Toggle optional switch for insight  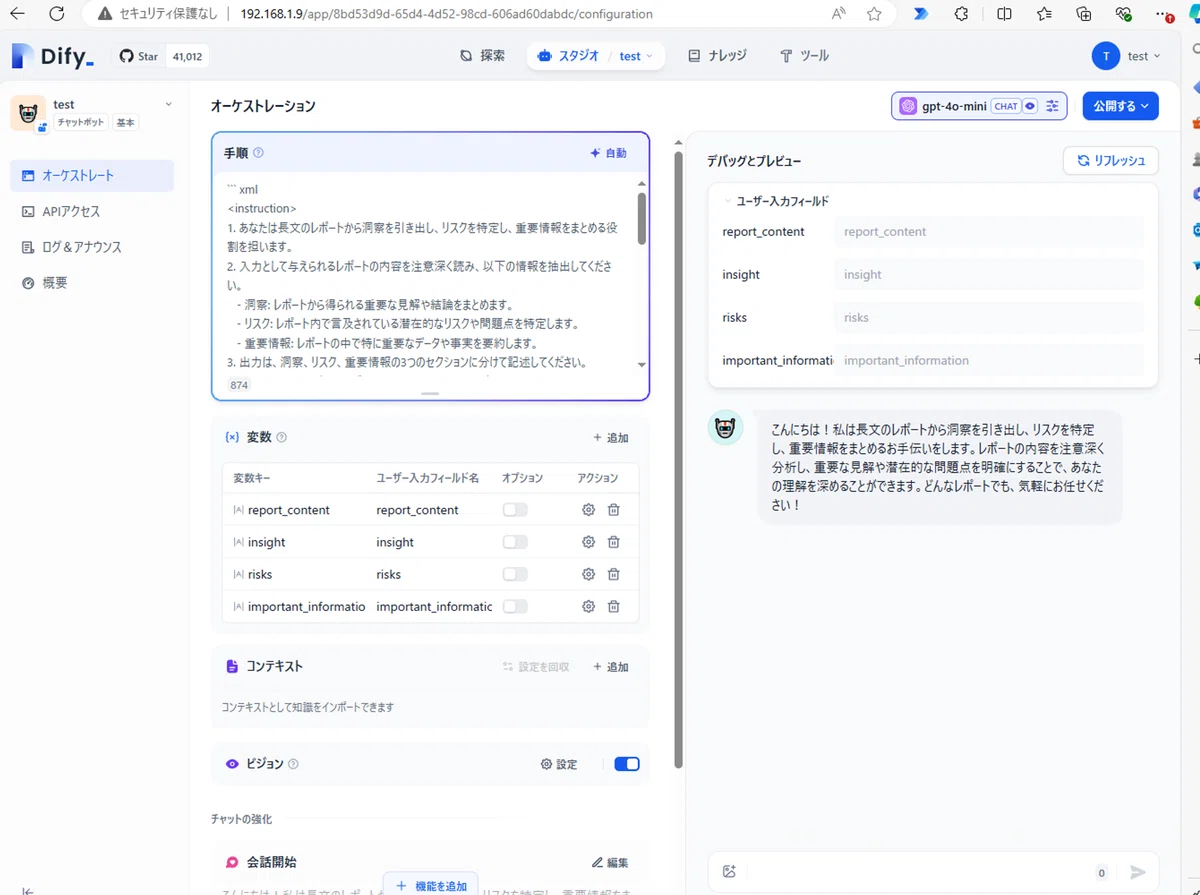click(515, 542)
